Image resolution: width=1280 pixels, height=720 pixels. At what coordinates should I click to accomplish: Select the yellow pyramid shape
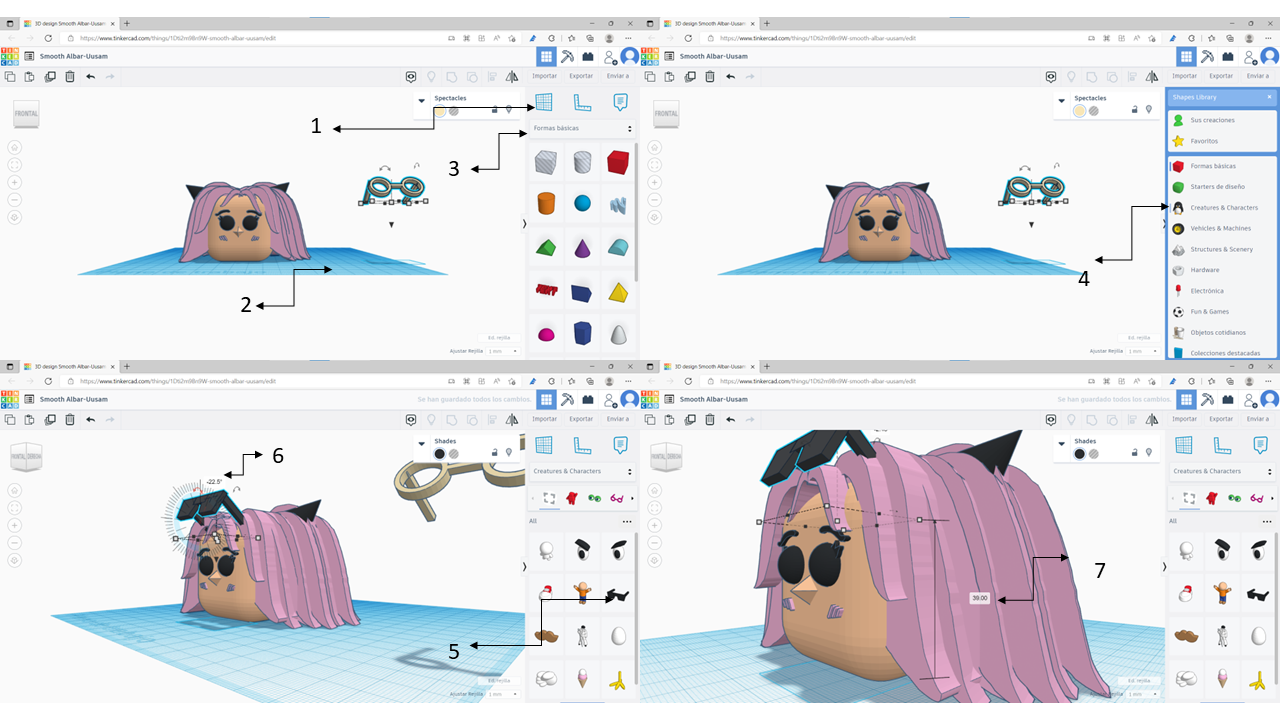pyautogui.click(x=619, y=292)
